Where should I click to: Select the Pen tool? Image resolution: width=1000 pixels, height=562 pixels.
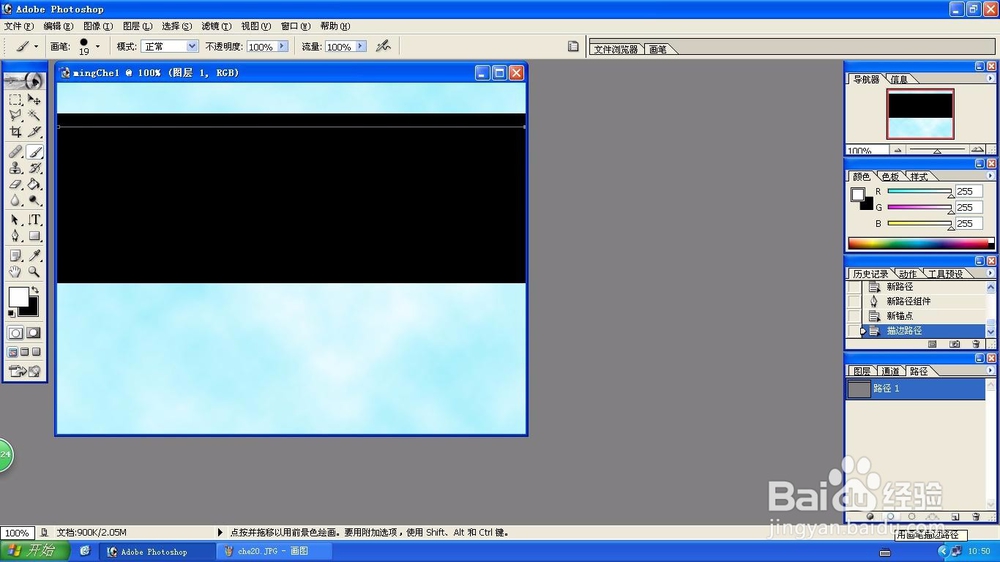[15, 236]
